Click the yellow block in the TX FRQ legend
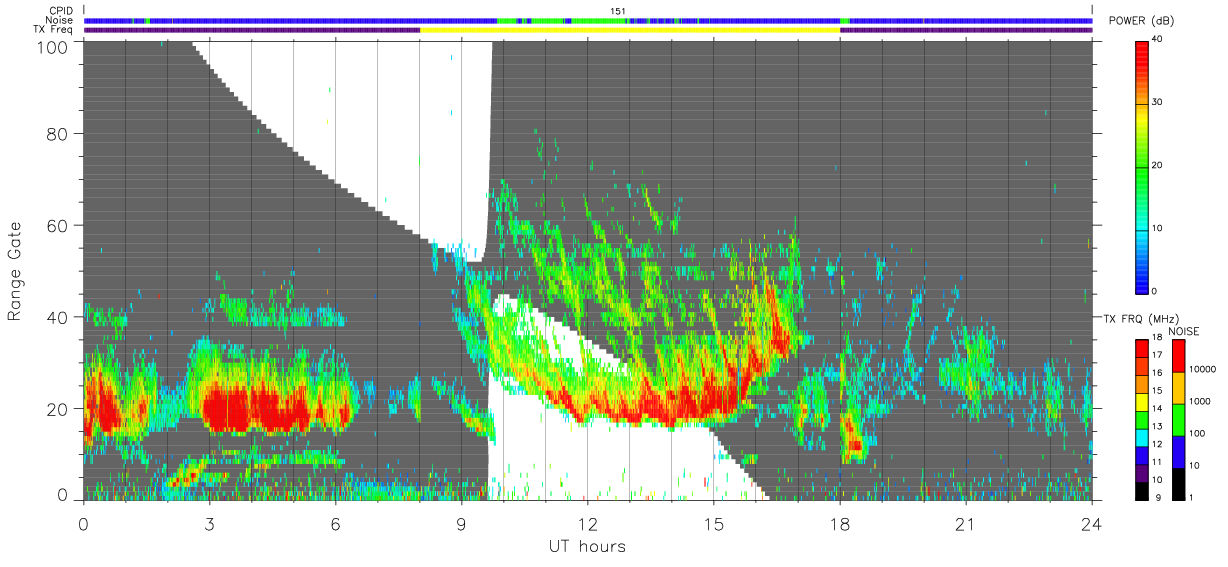 tap(1142, 401)
